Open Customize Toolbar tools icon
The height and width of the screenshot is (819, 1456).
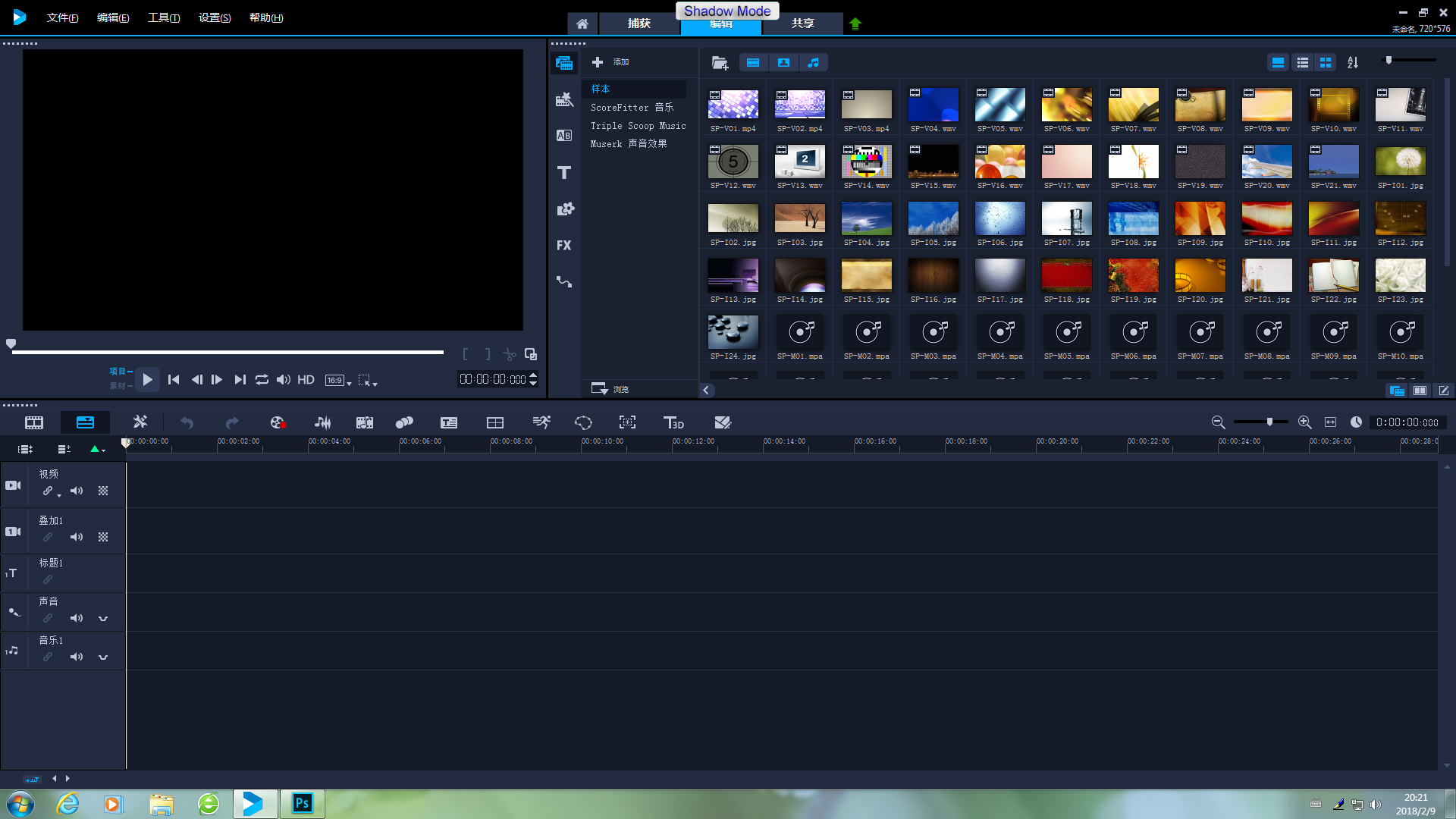pos(140,422)
